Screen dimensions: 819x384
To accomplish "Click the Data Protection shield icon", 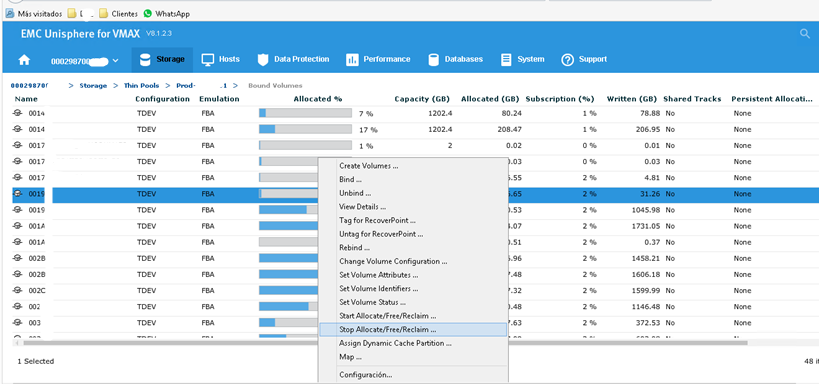I will [x=263, y=60].
